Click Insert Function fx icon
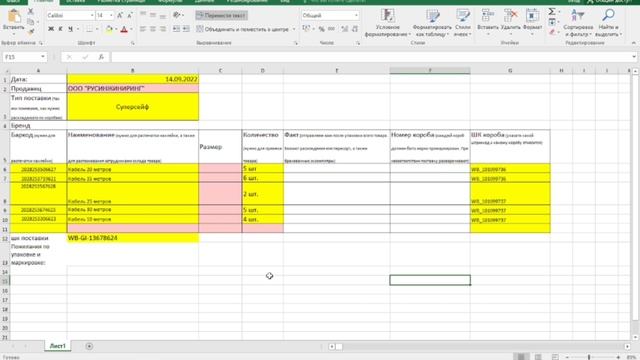 coord(101,57)
